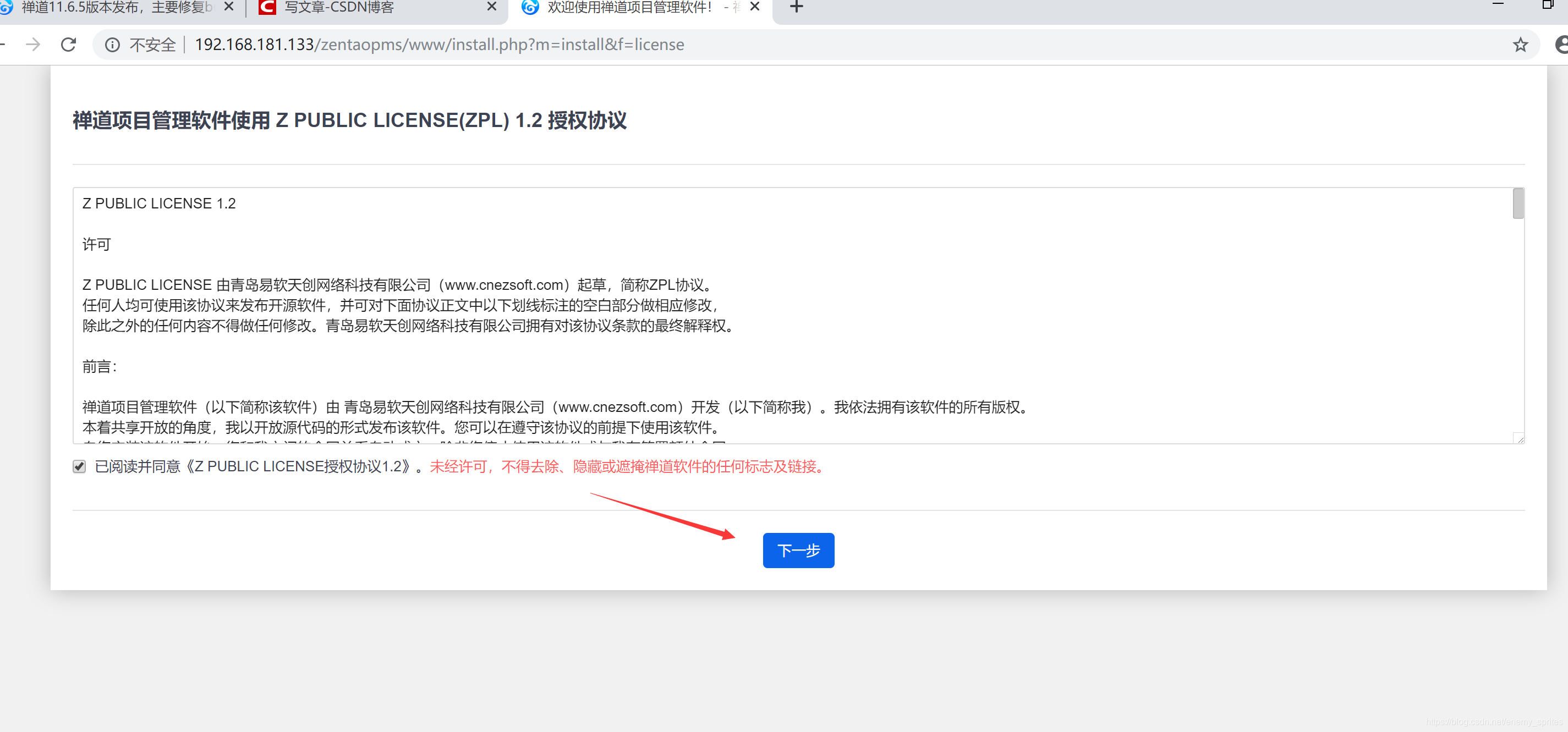1568x732 pixels.
Task: Click the red warning text 未经许可，不得去除
Action: [628, 467]
